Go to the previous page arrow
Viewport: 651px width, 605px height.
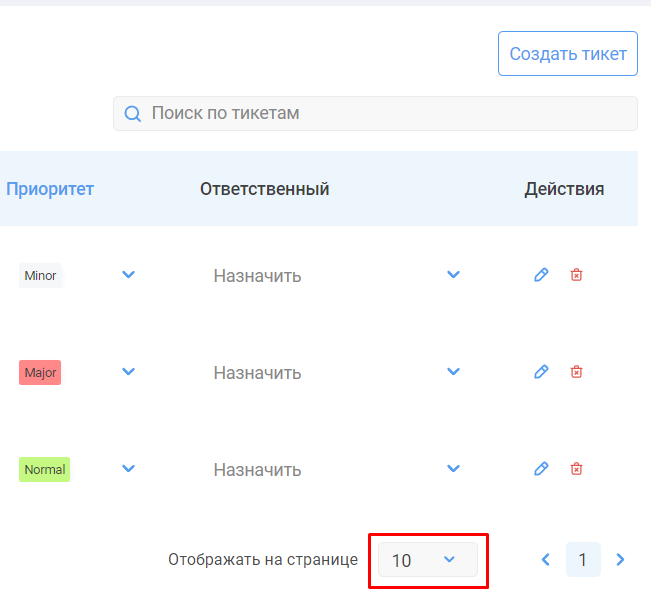coord(546,560)
